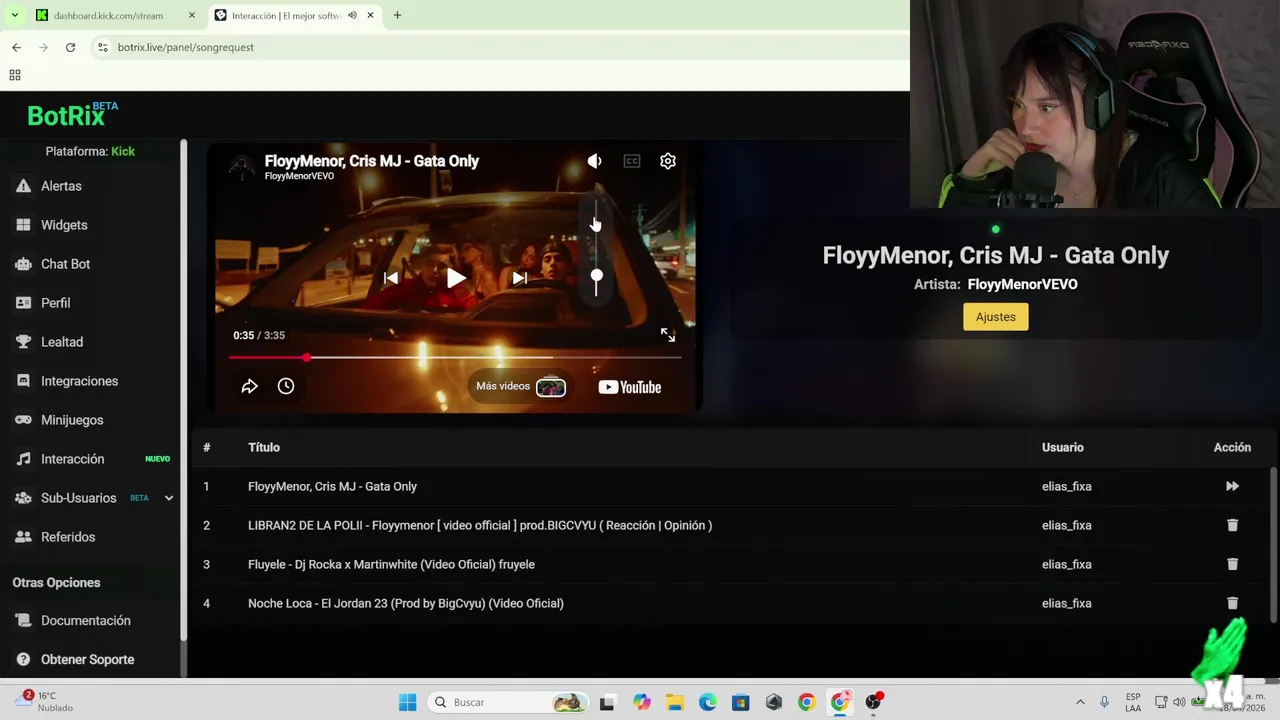Viewport: 1280px width, 720px height.
Task: Click the Kick platform label
Action: [x=123, y=151]
